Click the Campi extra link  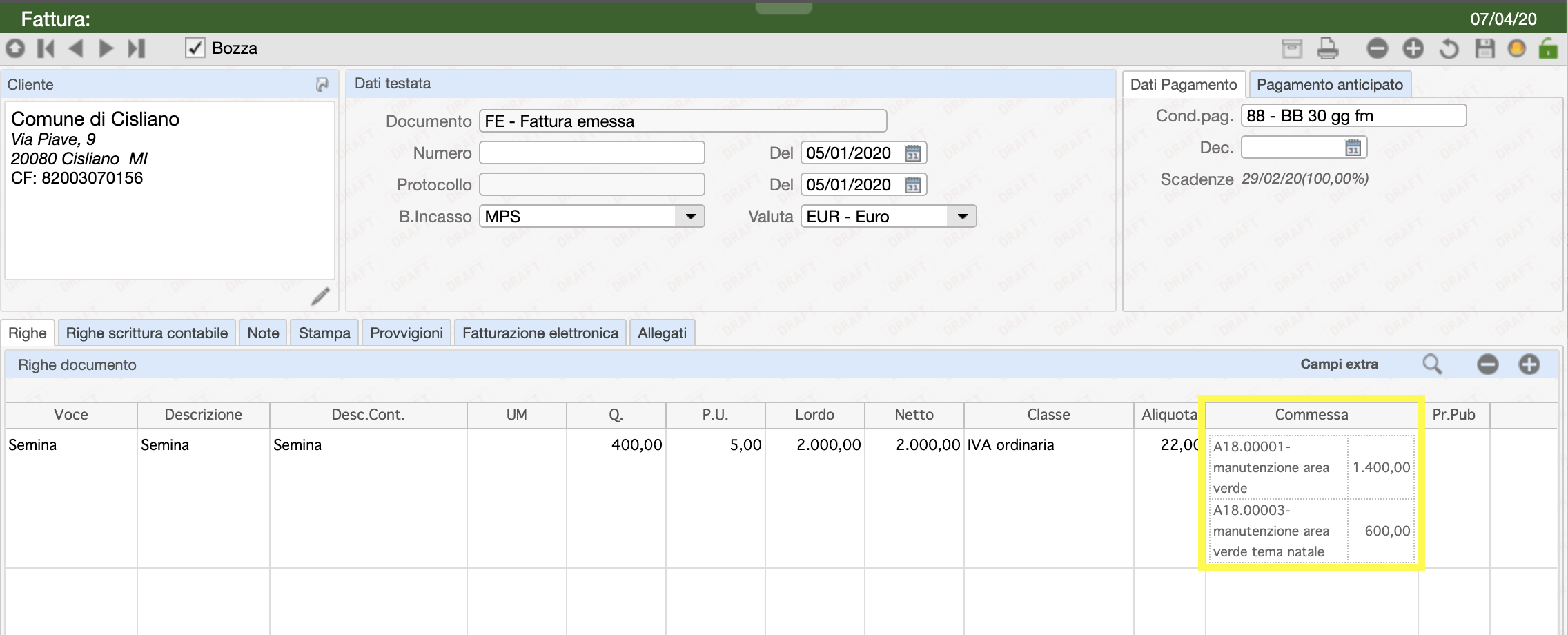[x=1339, y=364]
